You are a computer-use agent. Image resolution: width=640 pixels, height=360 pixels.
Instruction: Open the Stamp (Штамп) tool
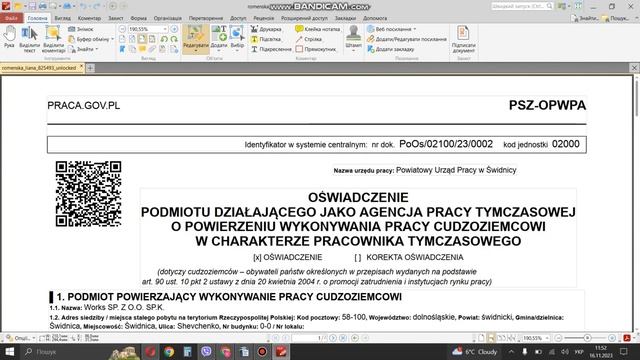click(353, 38)
